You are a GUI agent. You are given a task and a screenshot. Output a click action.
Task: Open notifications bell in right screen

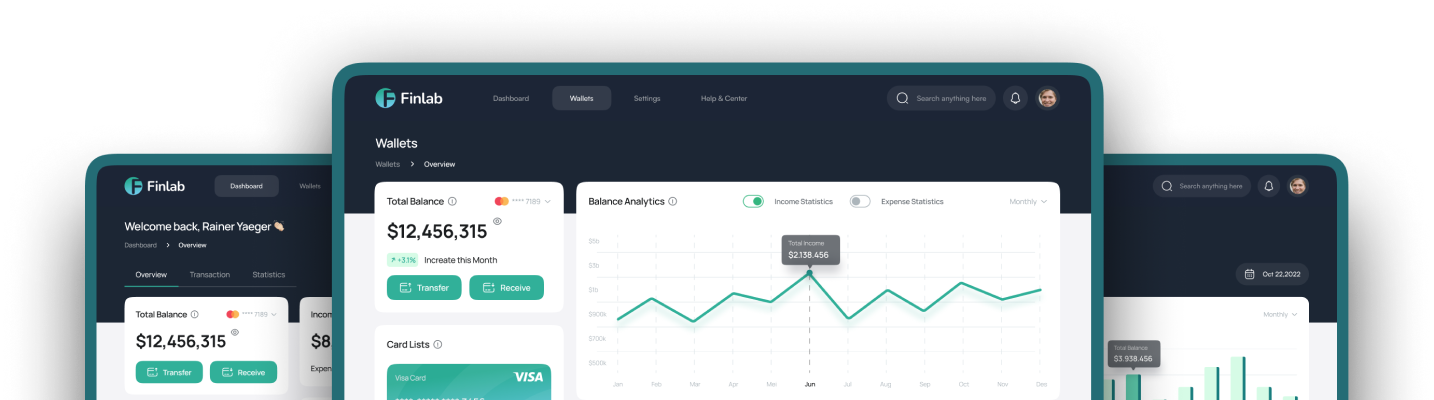tap(1268, 186)
